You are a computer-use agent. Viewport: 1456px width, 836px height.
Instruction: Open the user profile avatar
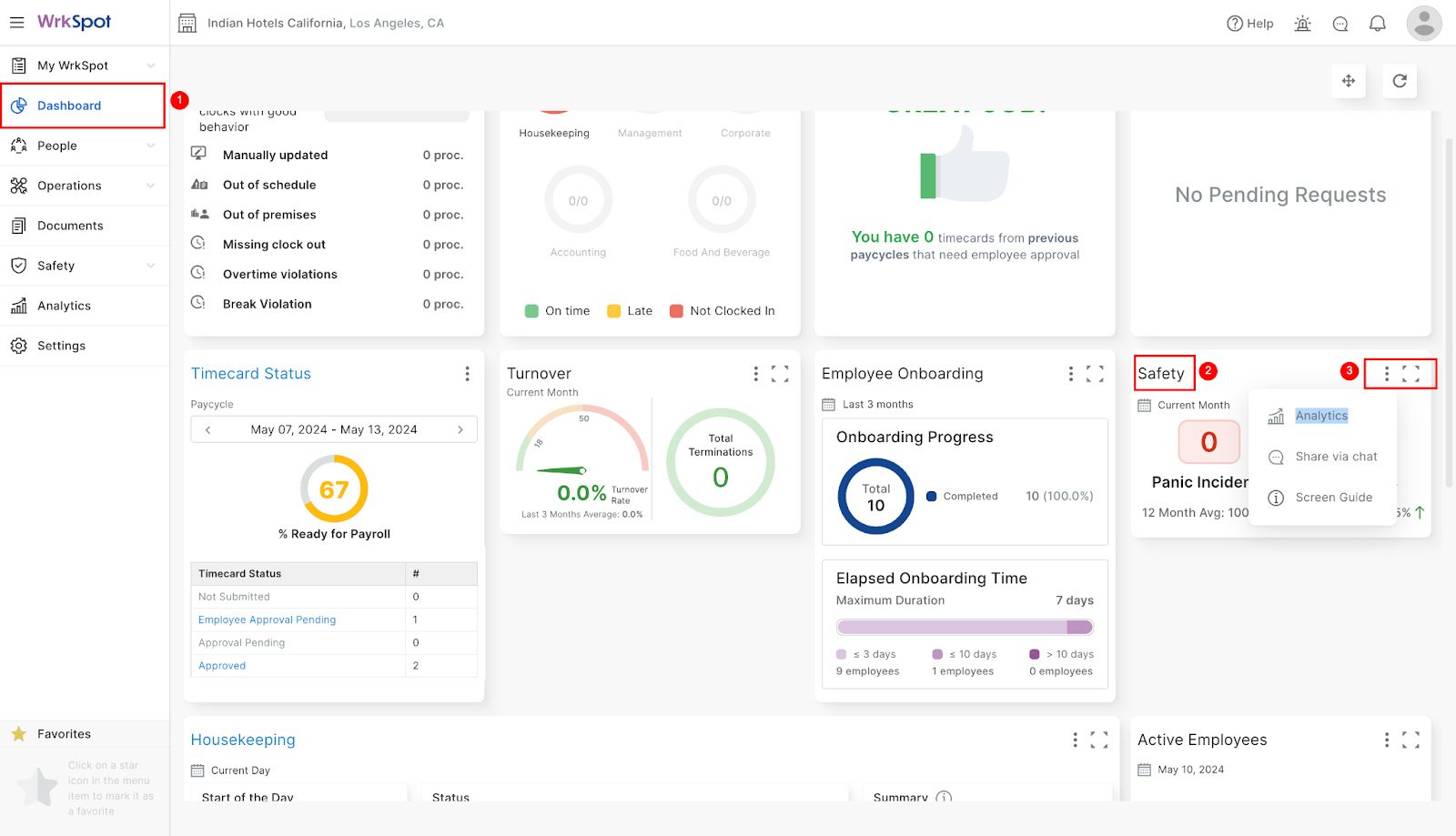[x=1424, y=24]
